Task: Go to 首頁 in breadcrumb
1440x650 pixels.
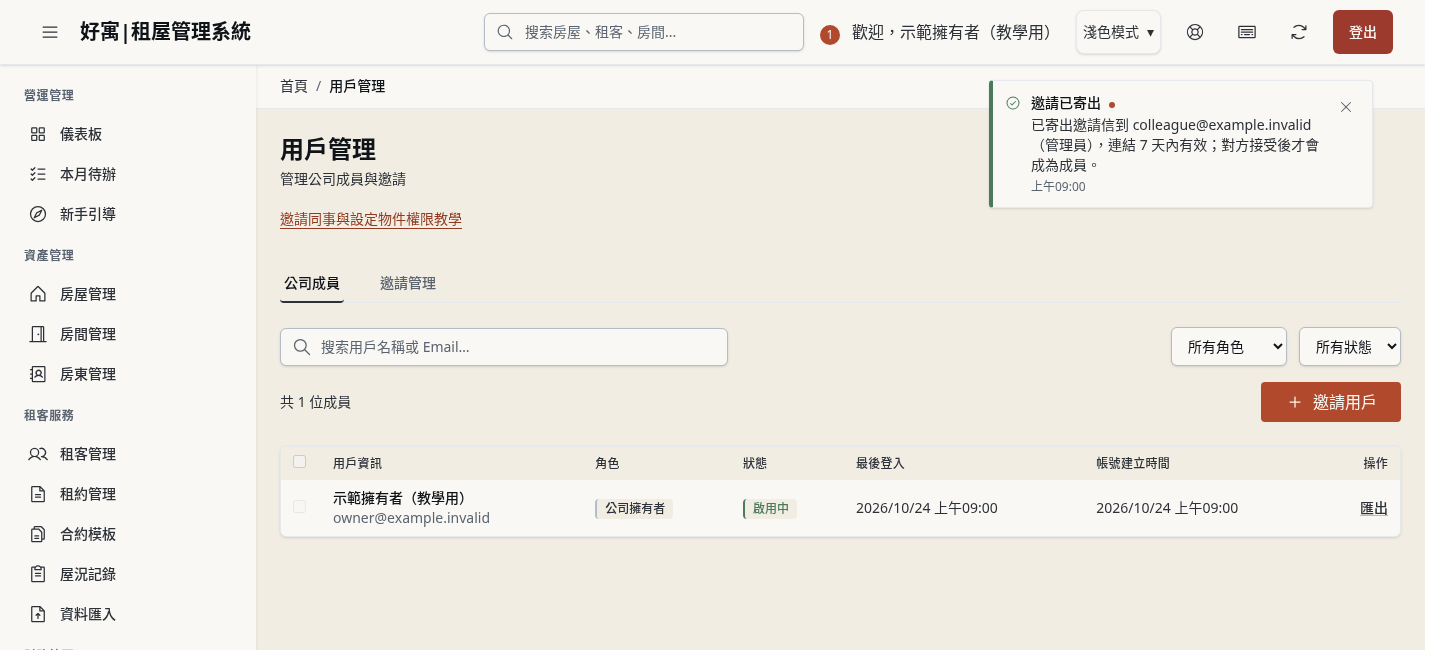Action: (x=294, y=86)
